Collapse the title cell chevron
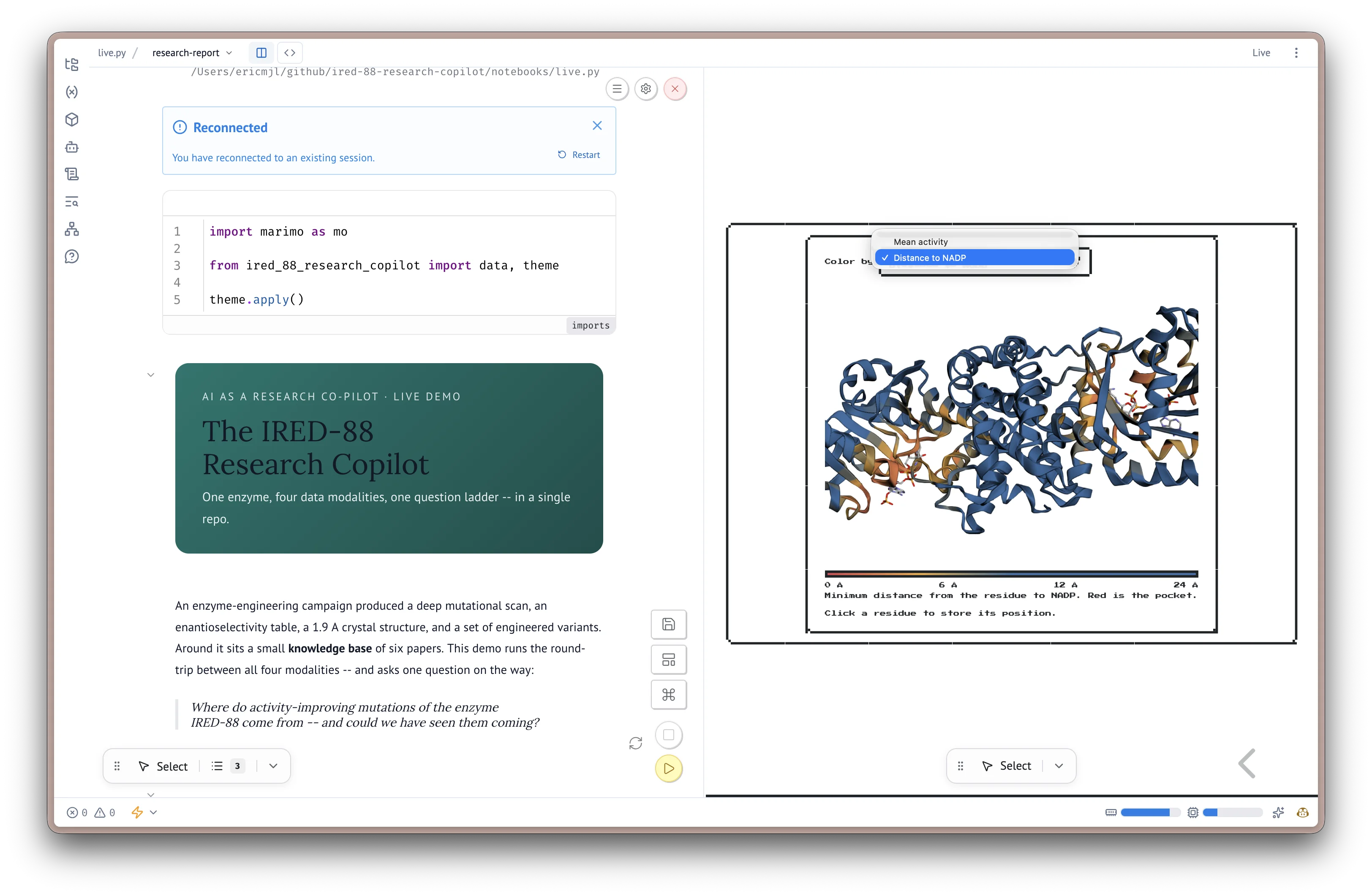Viewport: 1372px width, 896px height. pyautogui.click(x=150, y=375)
